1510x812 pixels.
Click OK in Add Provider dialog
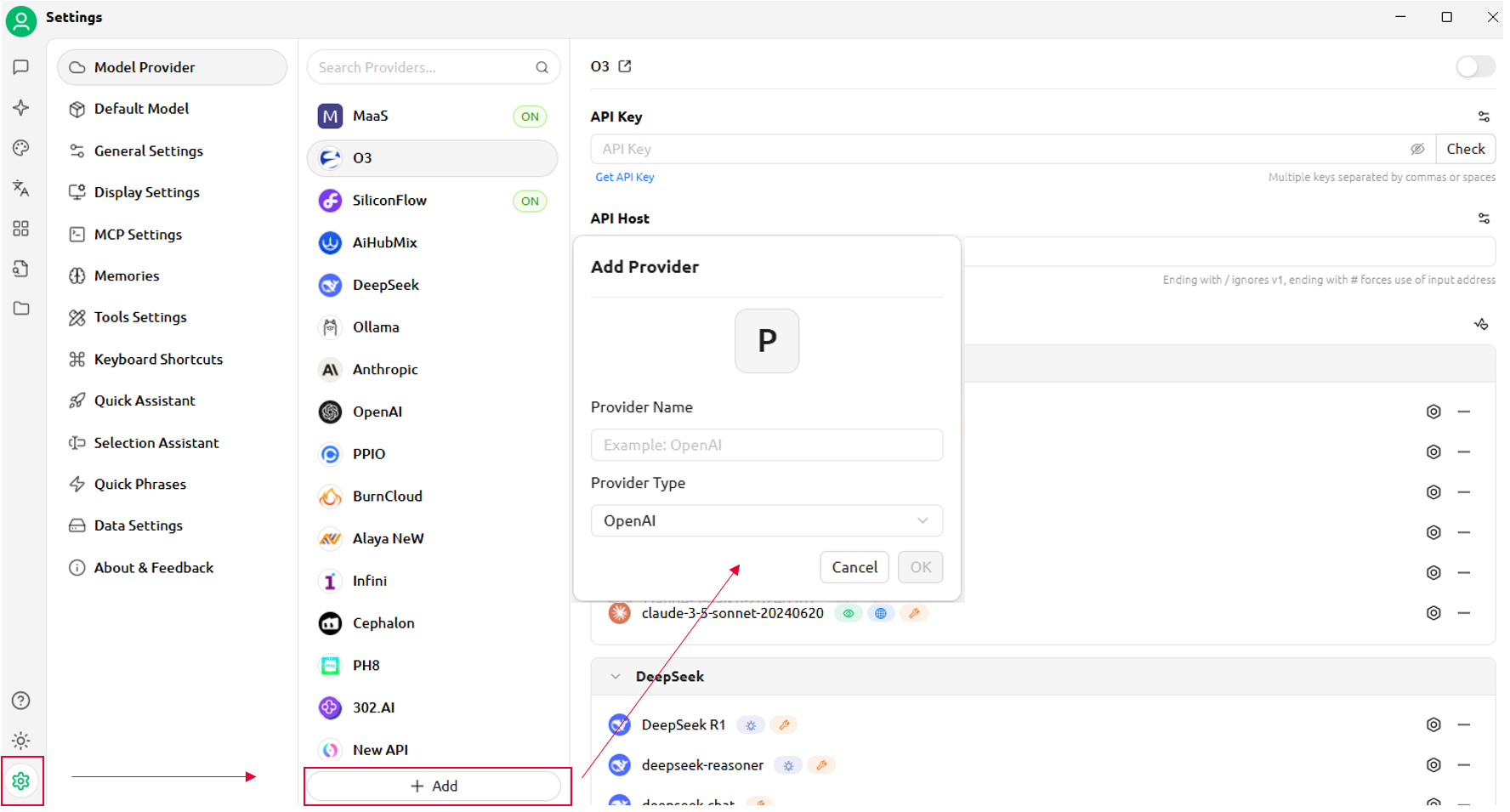point(921,567)
